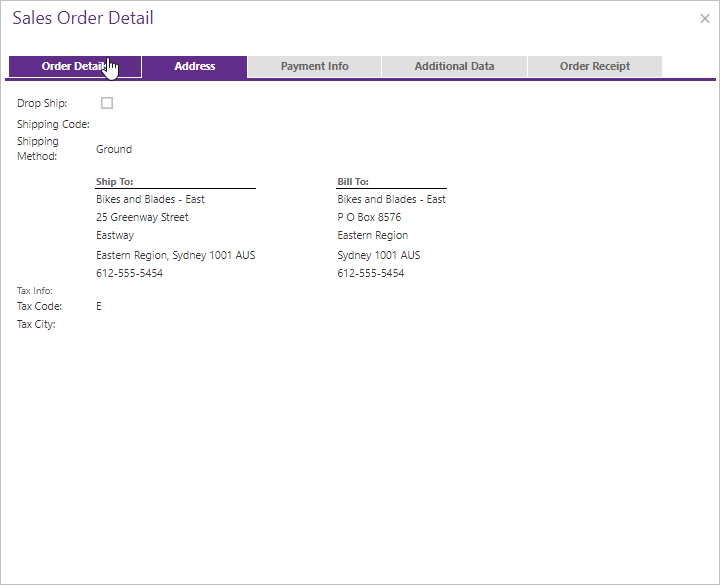
Task: Toggle the Drop Ship checkbox
Action: coord(107,103)
